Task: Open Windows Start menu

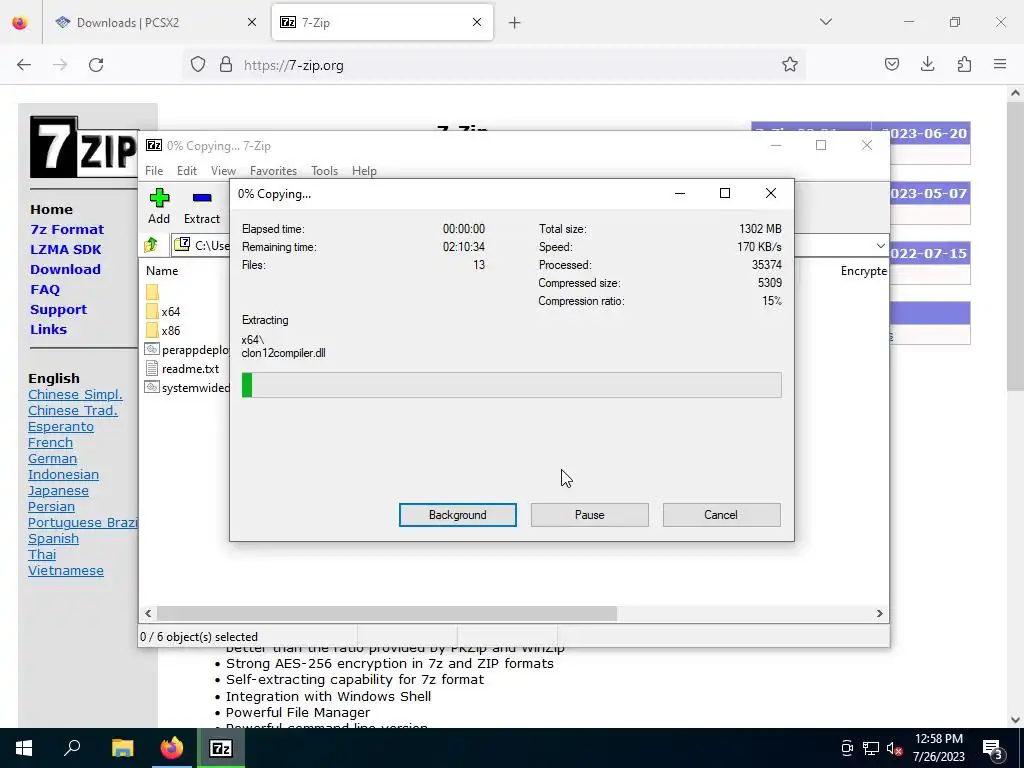Action: pyautogui.click(x=24, y=748)
